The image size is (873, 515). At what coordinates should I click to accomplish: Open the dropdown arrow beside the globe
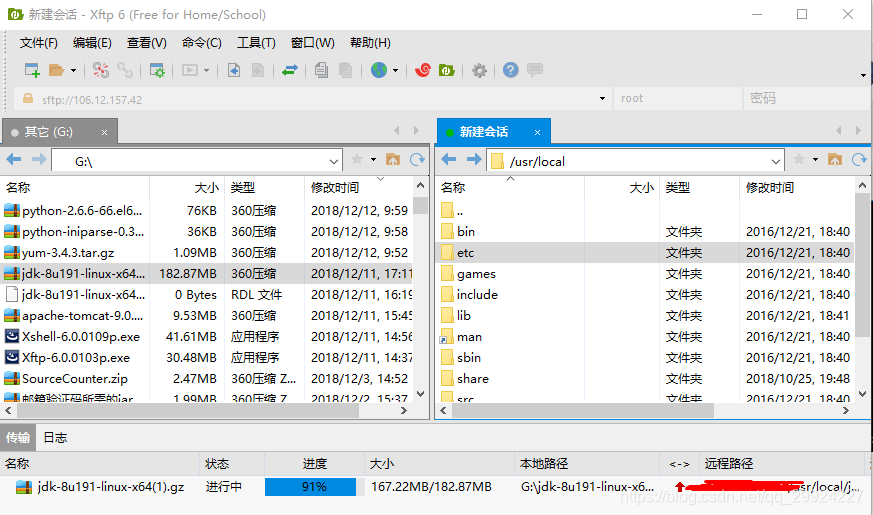[395, 71]
